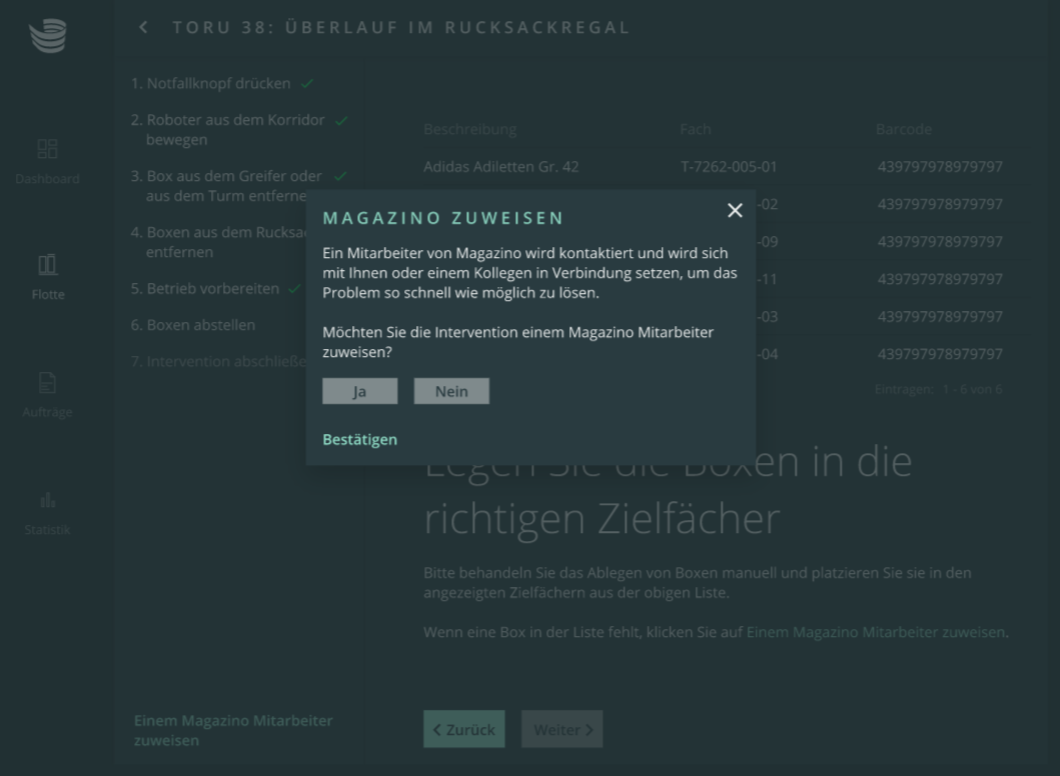Image resolution: width=1060 pixels, height=776 pixels.
Task: Open the Dashboard icon in sidebar
Action: tap(47, 150)
